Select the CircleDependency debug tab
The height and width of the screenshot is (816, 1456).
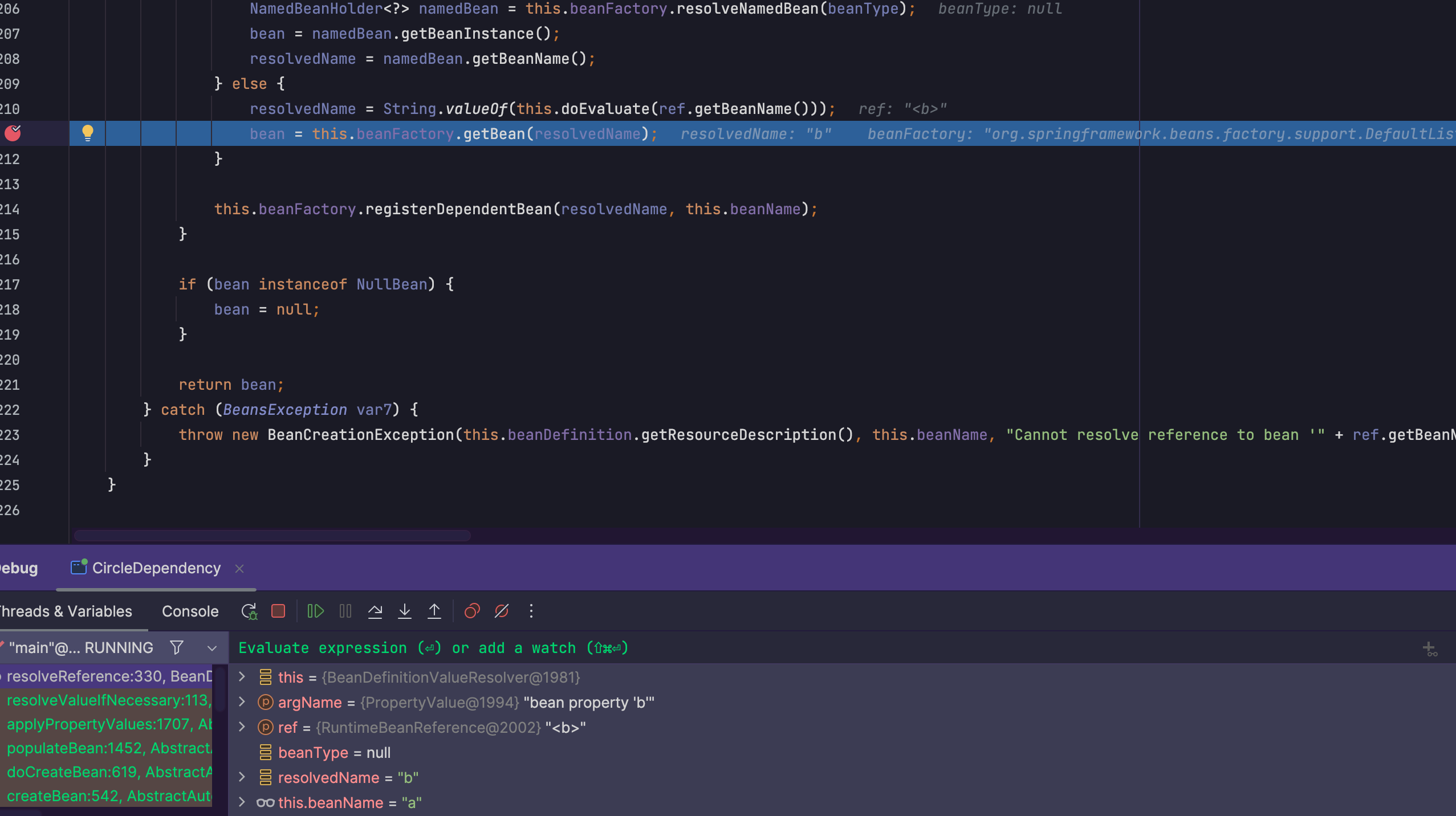tap(156, 568)
